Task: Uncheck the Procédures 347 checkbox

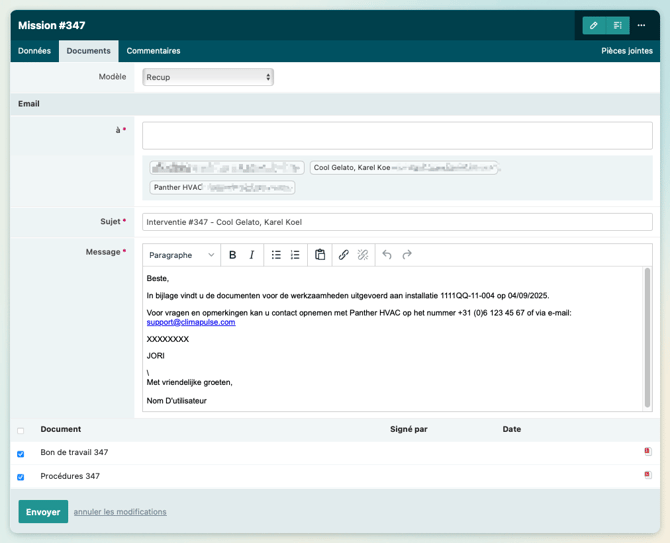Action: [x=21, y=477]
